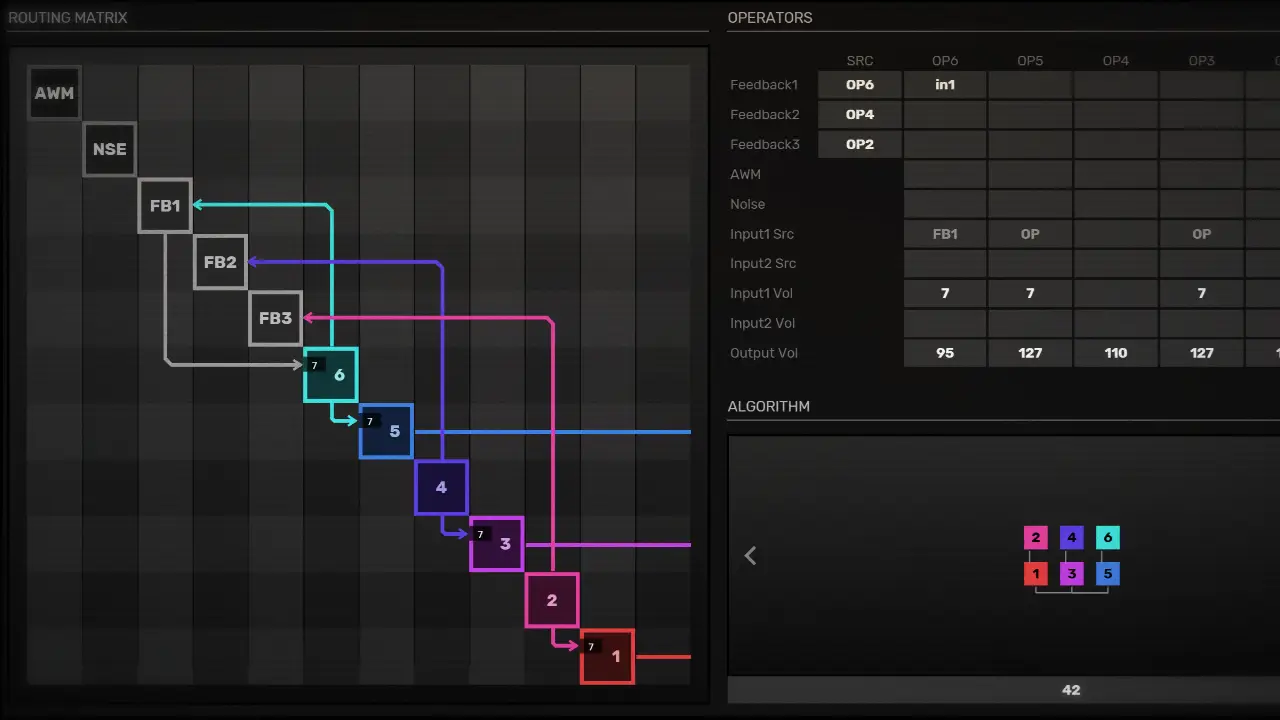This screenshot has height=720, width=1280.
Task: Toggle the in1 cell for Feedback1 OP6
Action: (945, 85)
